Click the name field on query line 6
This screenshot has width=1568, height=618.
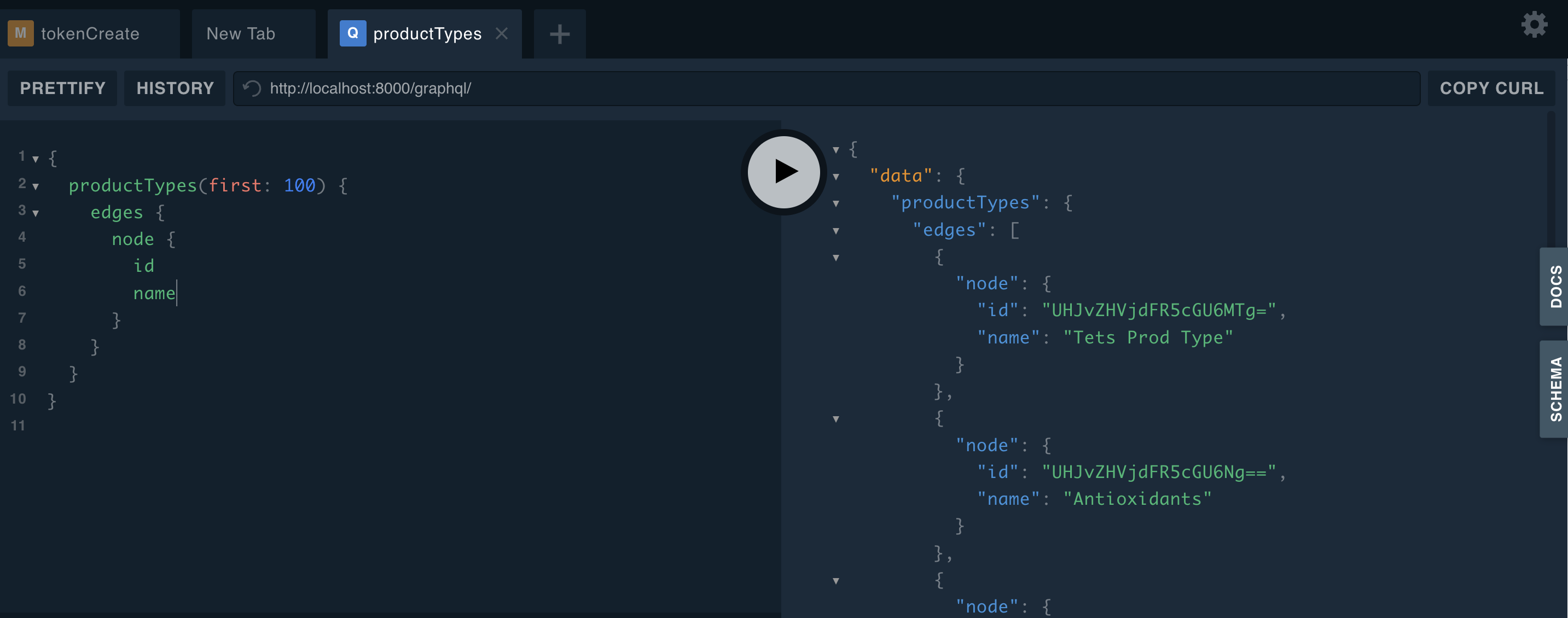(x=155, y=293)
